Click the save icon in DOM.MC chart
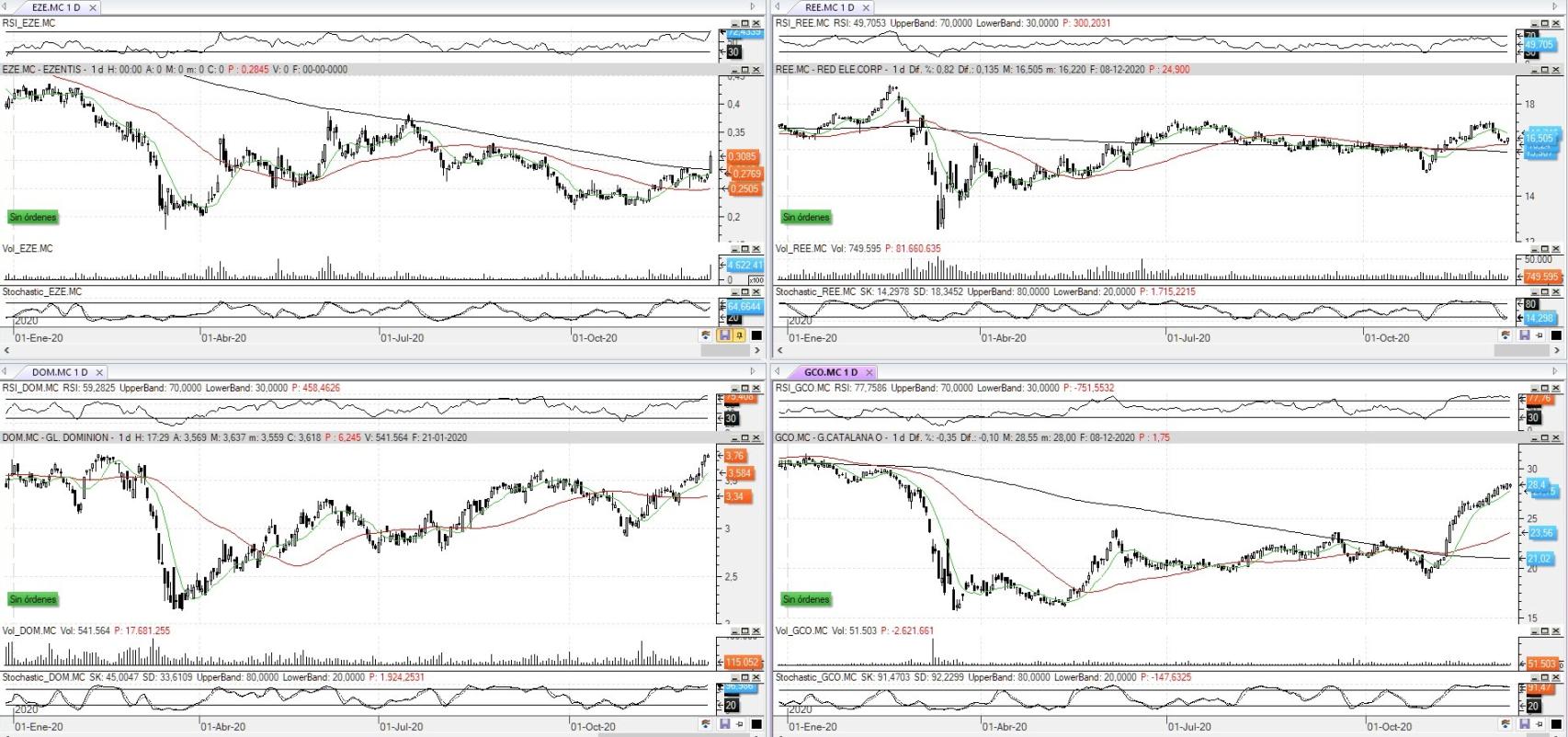The image size is (1568, 737). click(x=724, y=724)
